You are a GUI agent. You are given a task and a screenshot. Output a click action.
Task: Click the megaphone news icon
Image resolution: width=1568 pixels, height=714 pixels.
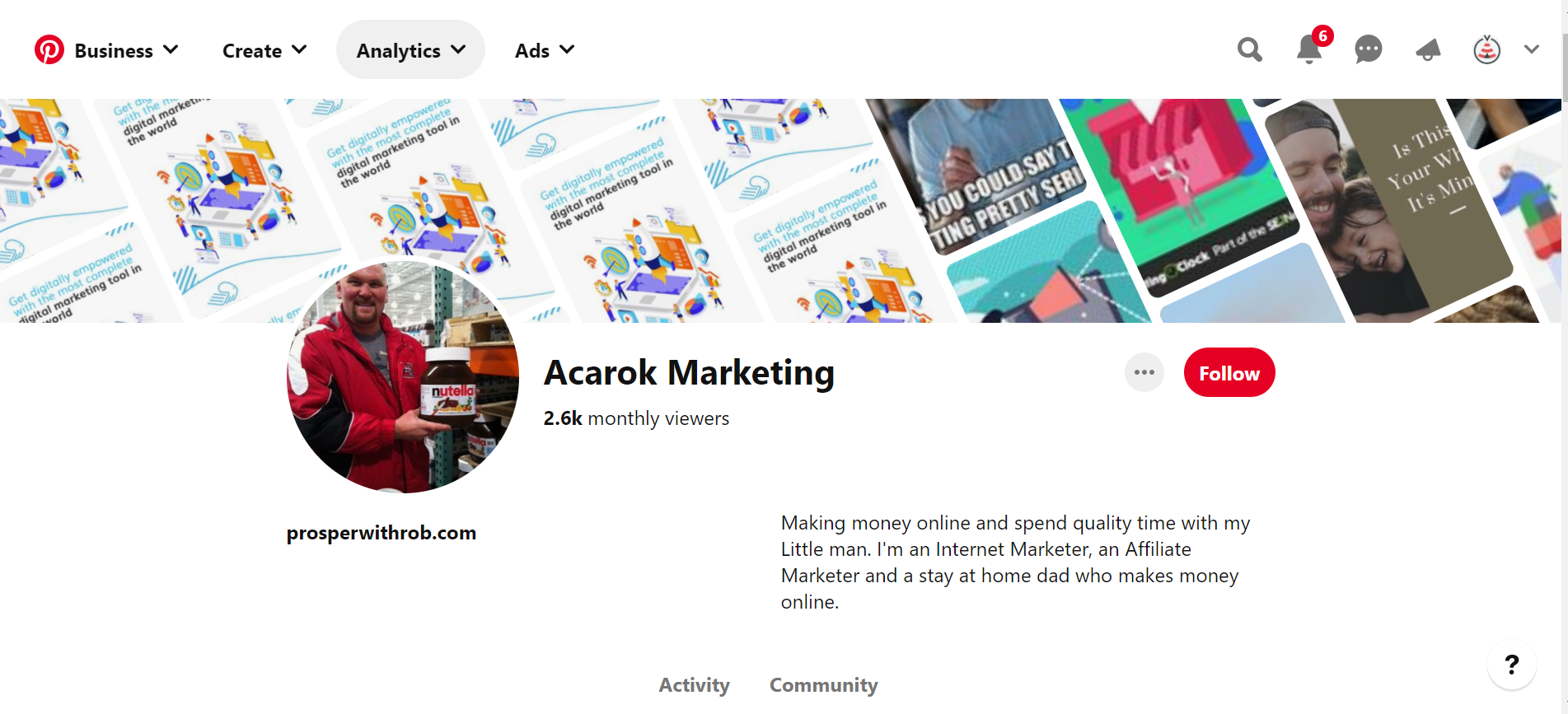[1428, 50]
